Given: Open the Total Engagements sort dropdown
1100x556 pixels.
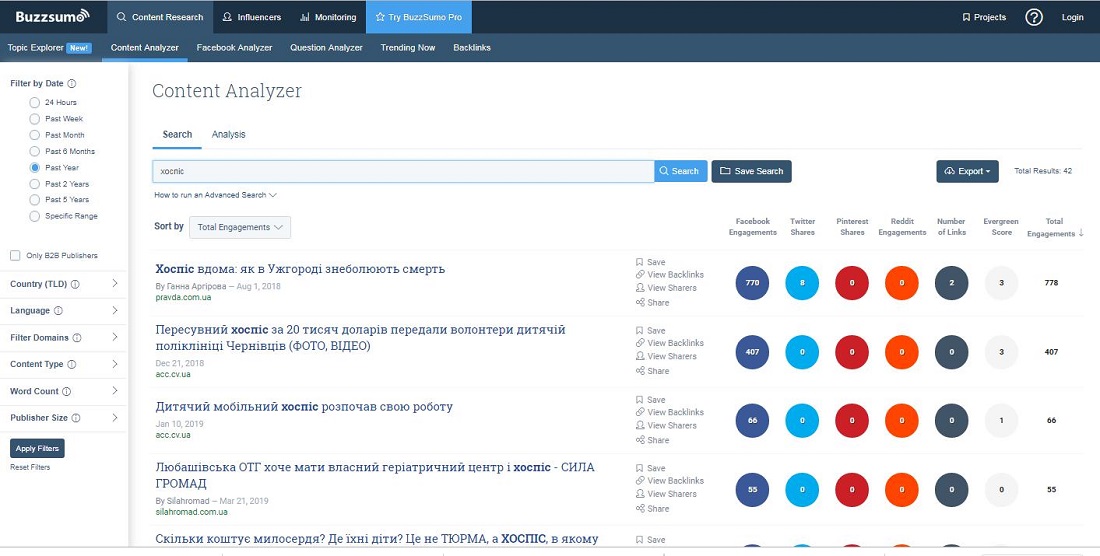Looking at the screenshot, I should 240,227.
